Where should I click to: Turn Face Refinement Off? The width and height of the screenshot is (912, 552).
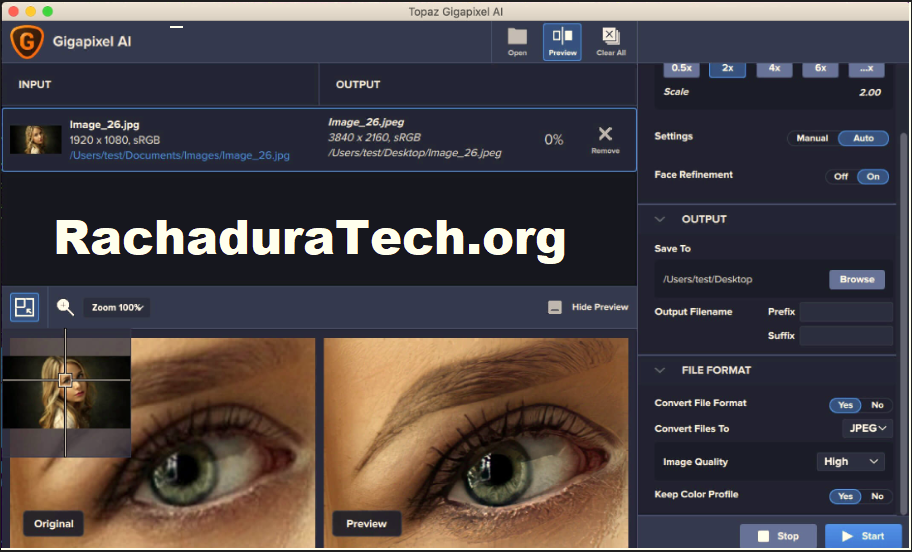(x=841, y=177)
